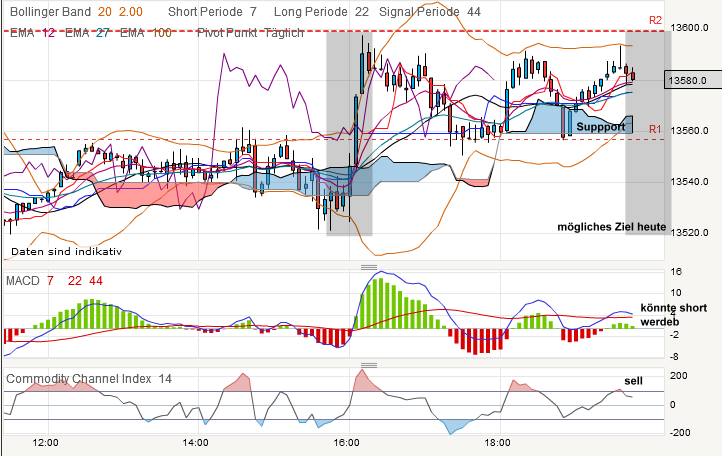The image size is (722, 456).
Task: Click the CCI scale value 0
Action: point(673,405)
